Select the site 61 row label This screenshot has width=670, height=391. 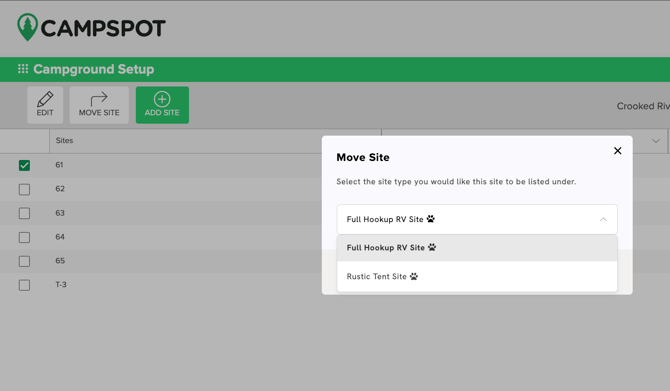tap(59, 165)
